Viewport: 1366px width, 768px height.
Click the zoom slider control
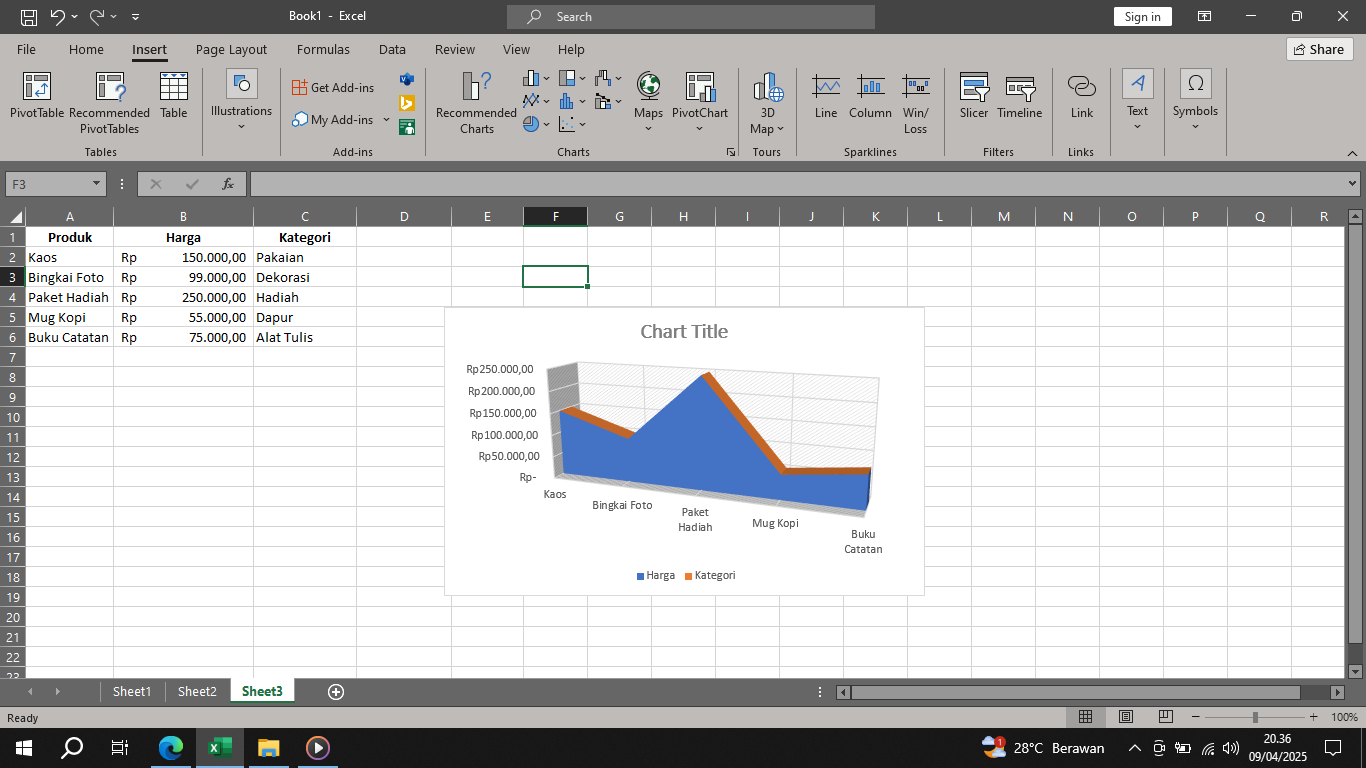1253,717
